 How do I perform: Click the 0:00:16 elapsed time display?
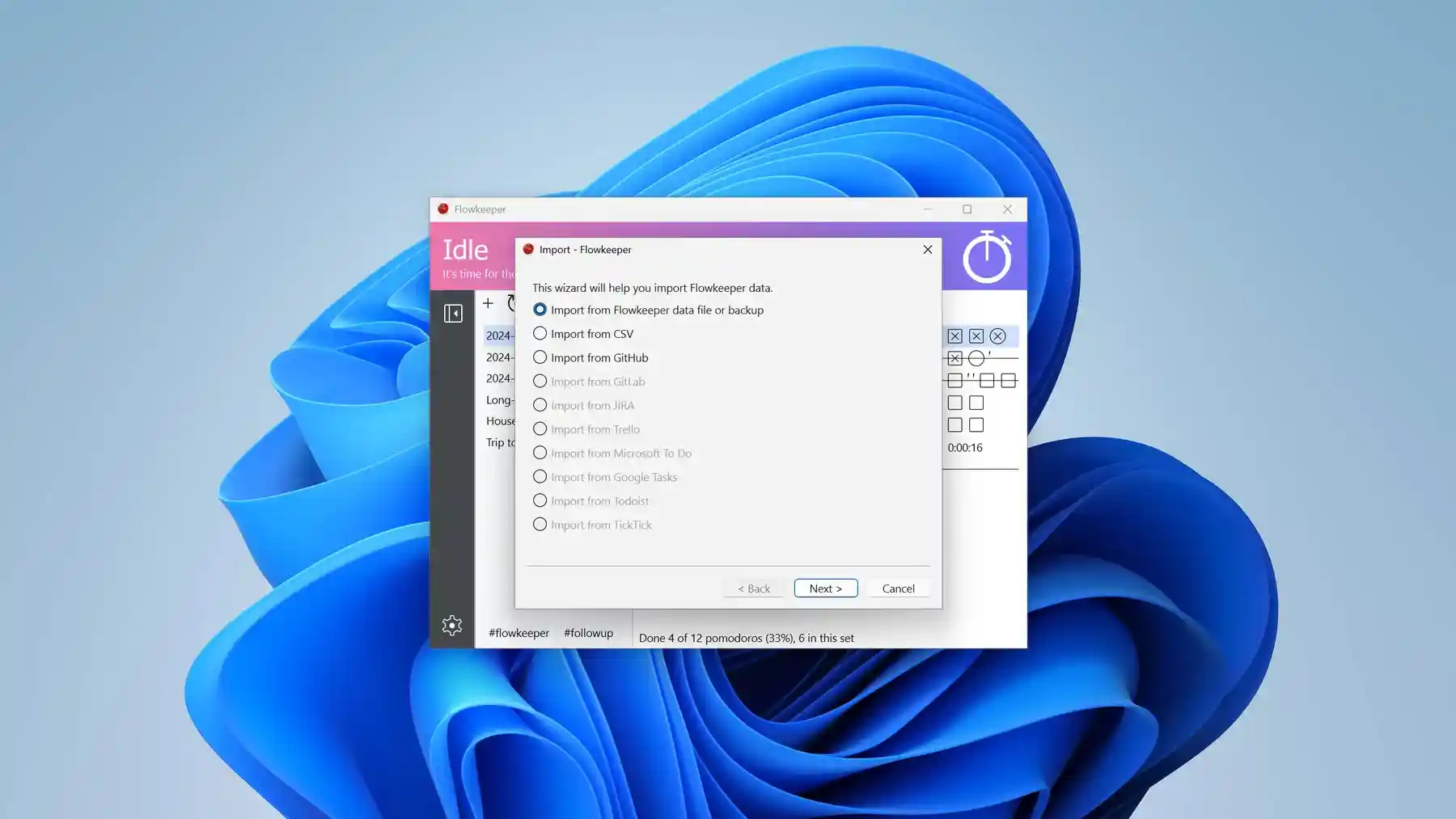point(966,447)
